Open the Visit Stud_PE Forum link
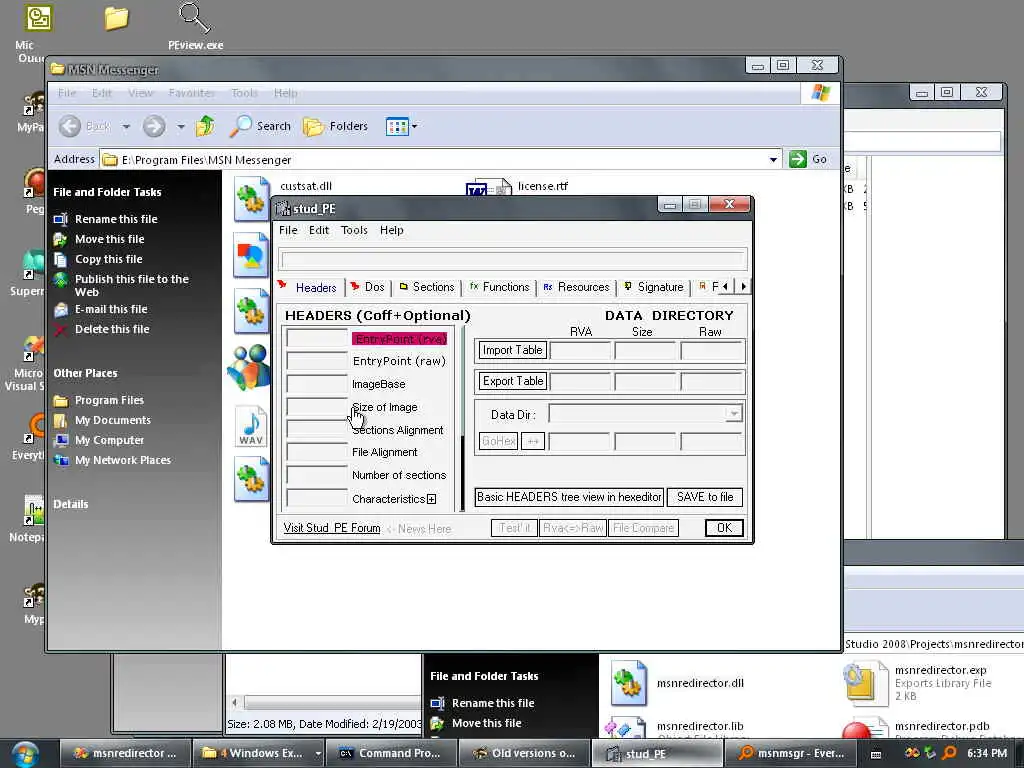The height and width of the screenshot is (768, 1024). 332,528
